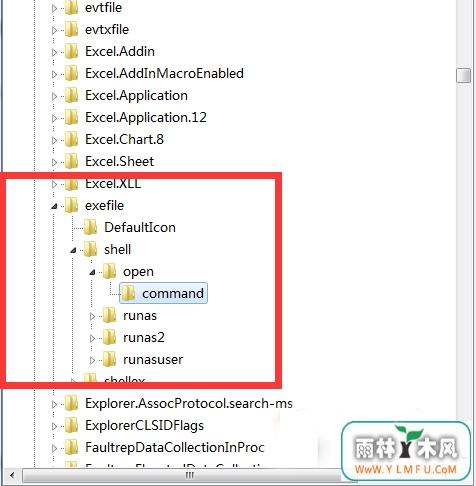Click the runas folder icon
The width and height of the screenshot is (476, 486).
click(x=109, y=315)
